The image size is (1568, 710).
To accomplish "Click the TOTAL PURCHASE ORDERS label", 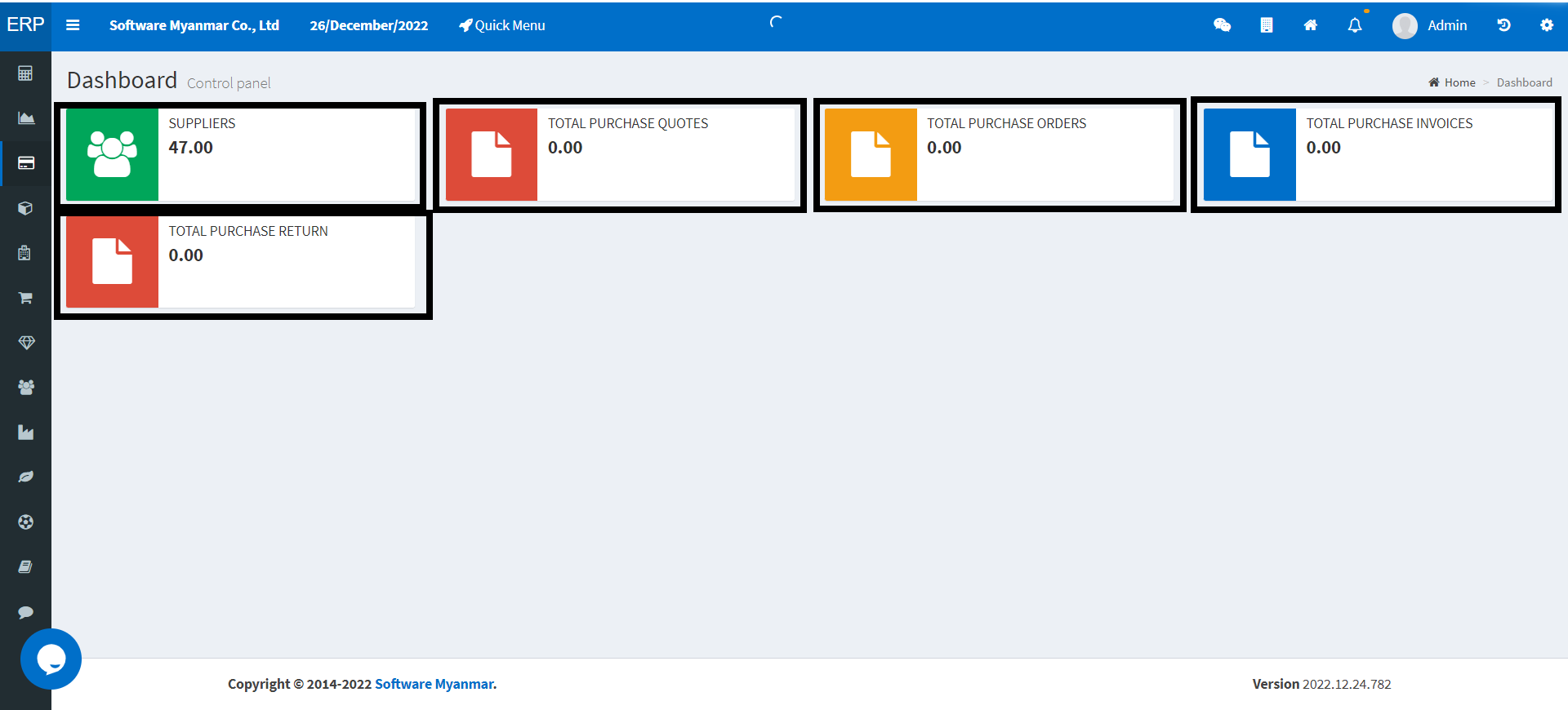I will pyautogui.click(x=1006, y=123).
